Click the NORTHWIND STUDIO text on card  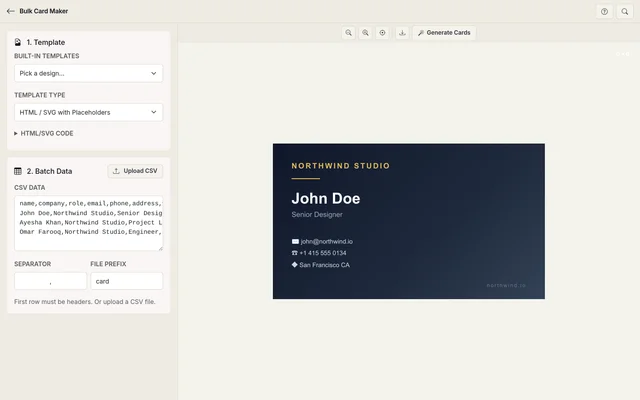click(x=340, y=166)
